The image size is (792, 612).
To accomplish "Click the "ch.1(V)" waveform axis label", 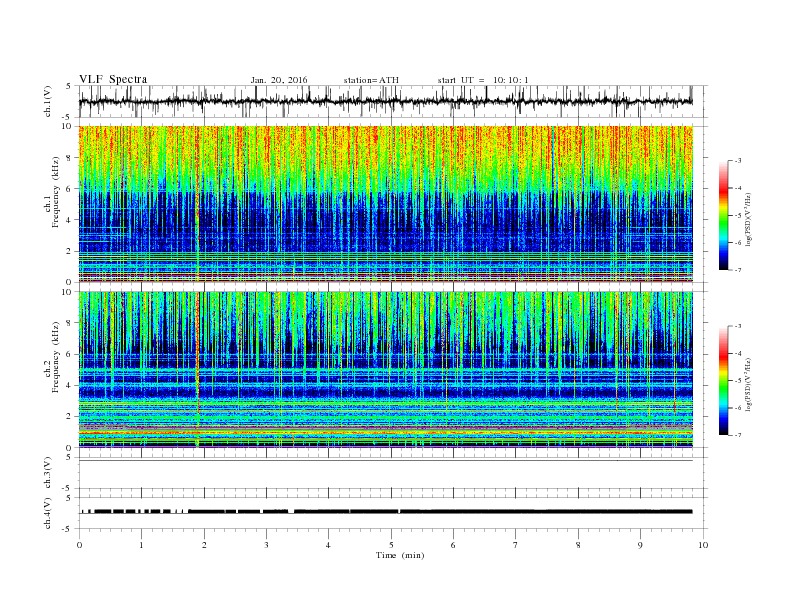I will click(48, 101).
